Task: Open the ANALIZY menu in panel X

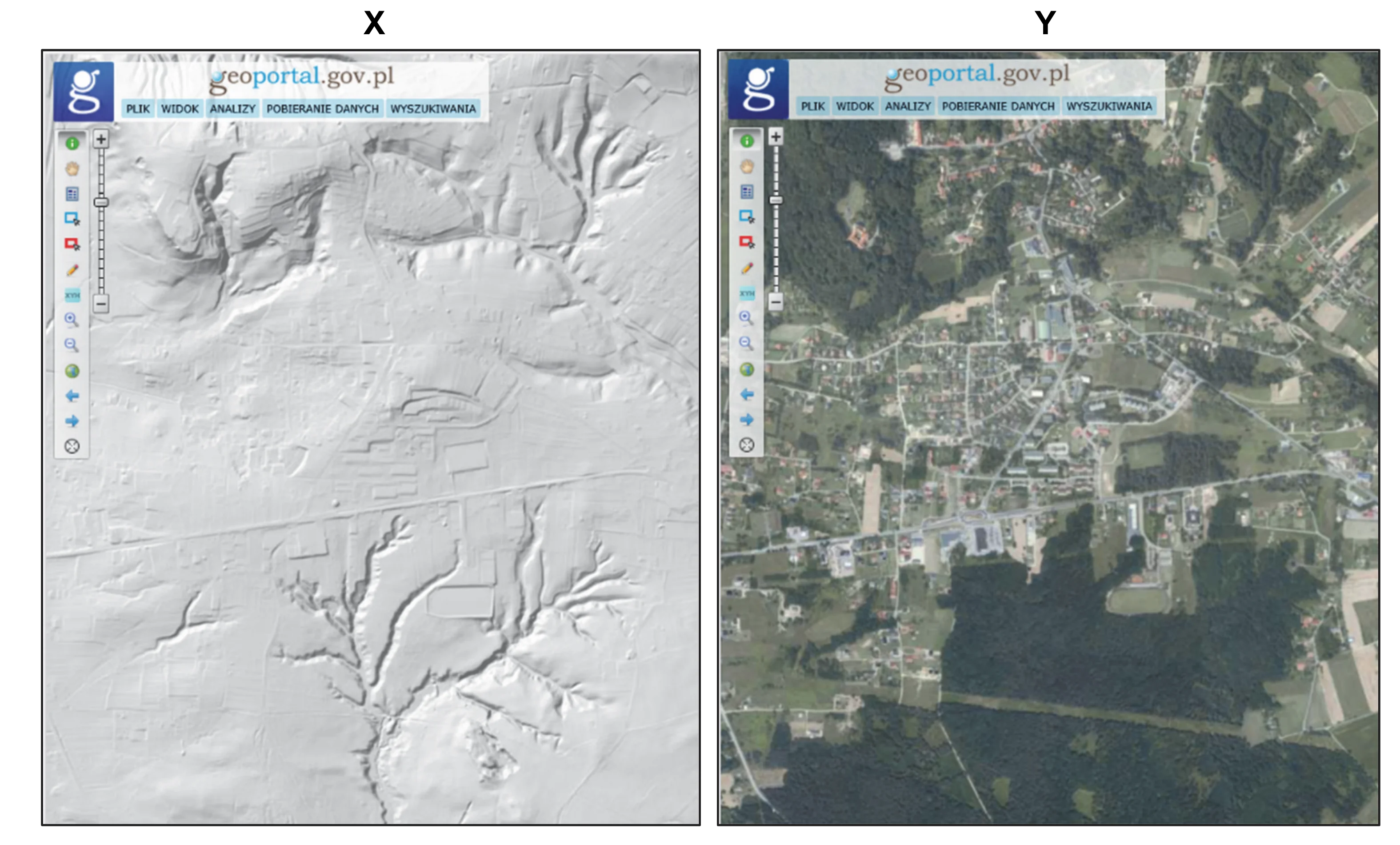Action: click(232, 108)
